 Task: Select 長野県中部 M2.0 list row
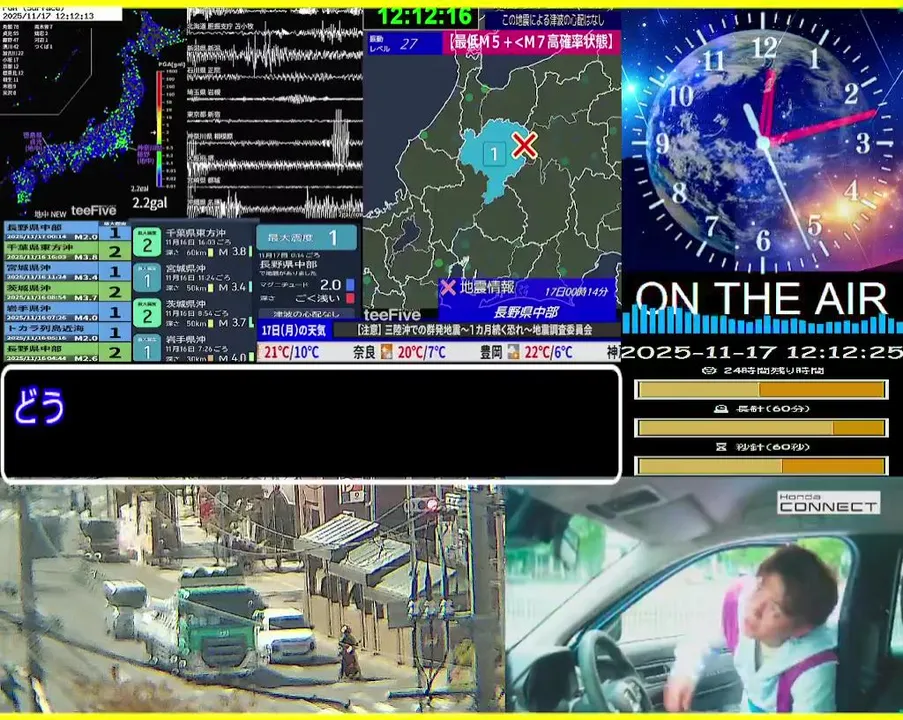pos(67,232)
